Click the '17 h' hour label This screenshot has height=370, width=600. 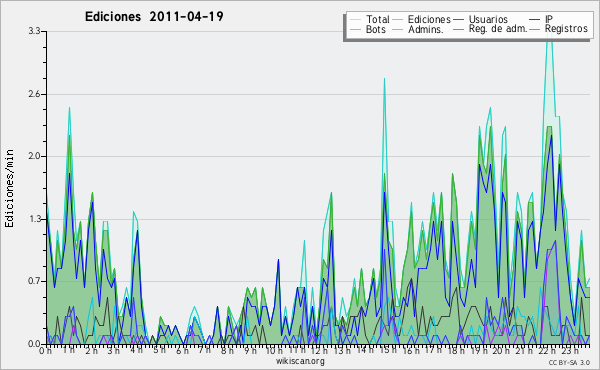(x=433, y=350)
